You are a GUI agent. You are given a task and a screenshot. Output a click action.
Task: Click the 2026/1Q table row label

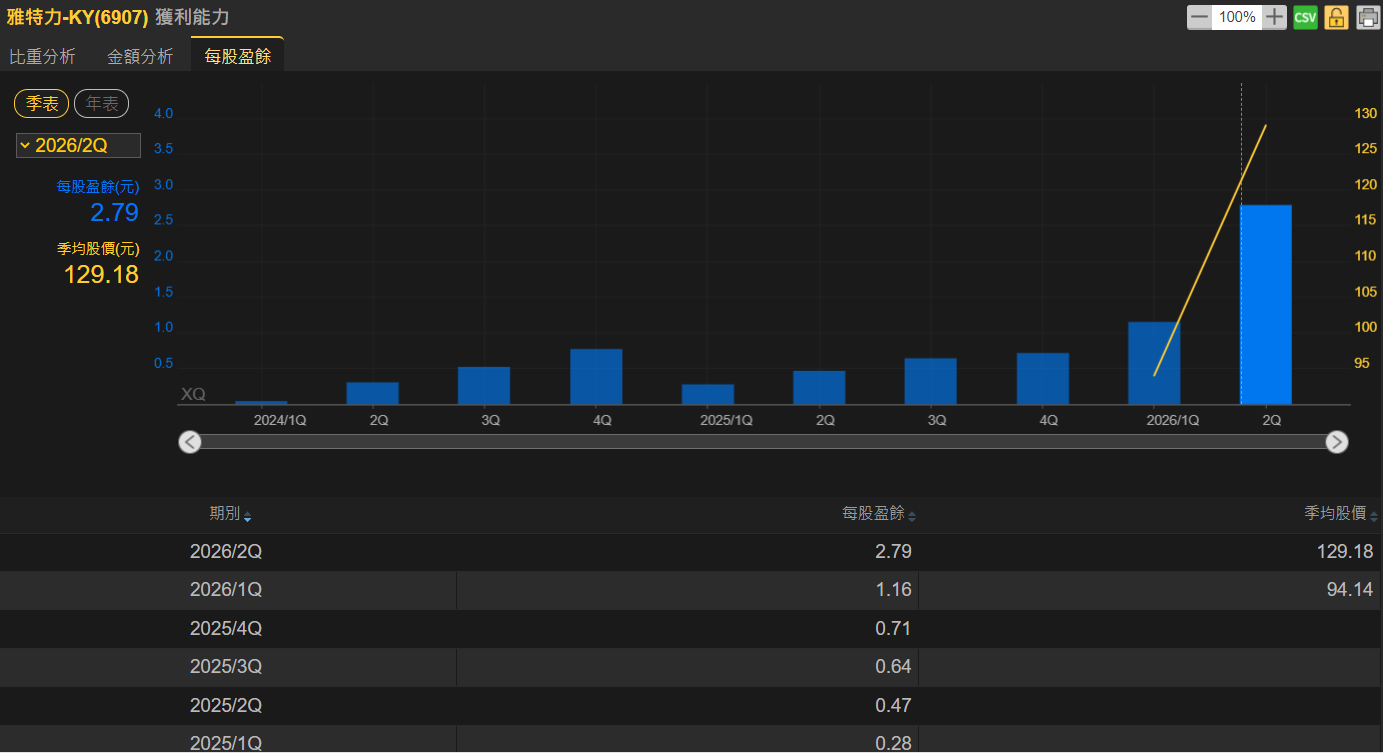[226, 590]
